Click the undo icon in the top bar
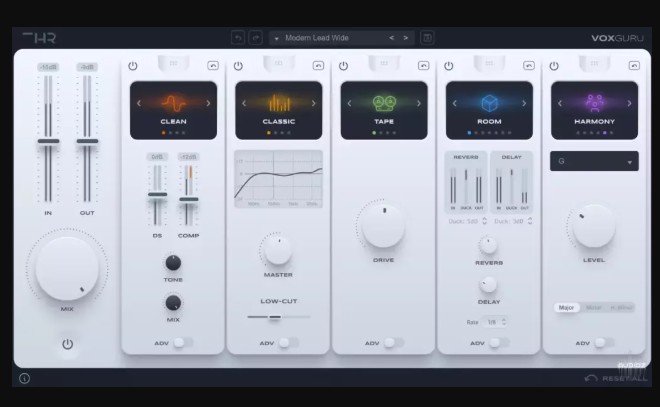 [x=237, y=38]
